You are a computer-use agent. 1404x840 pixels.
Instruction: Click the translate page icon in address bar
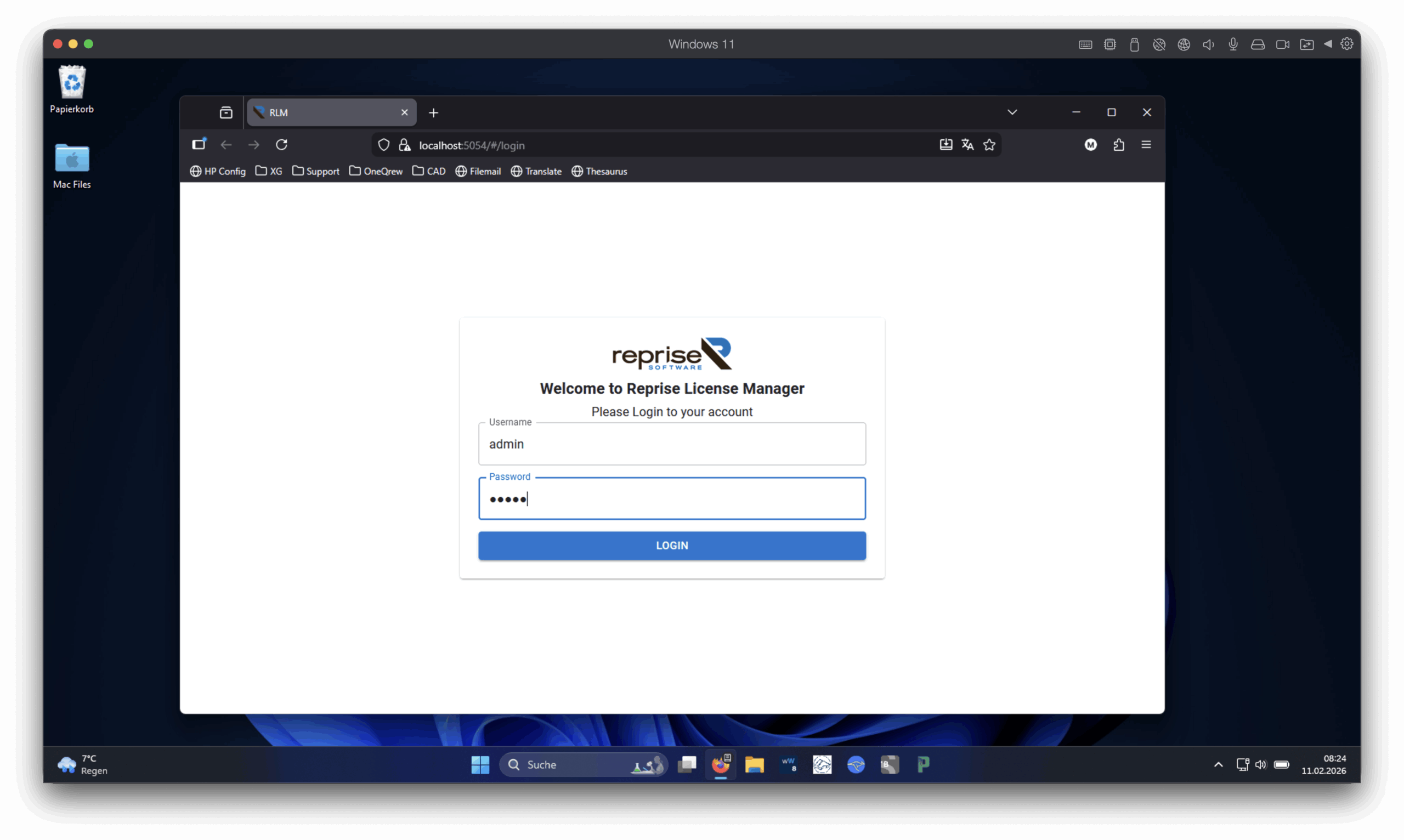pyautogui.click(x=967, y=145)
